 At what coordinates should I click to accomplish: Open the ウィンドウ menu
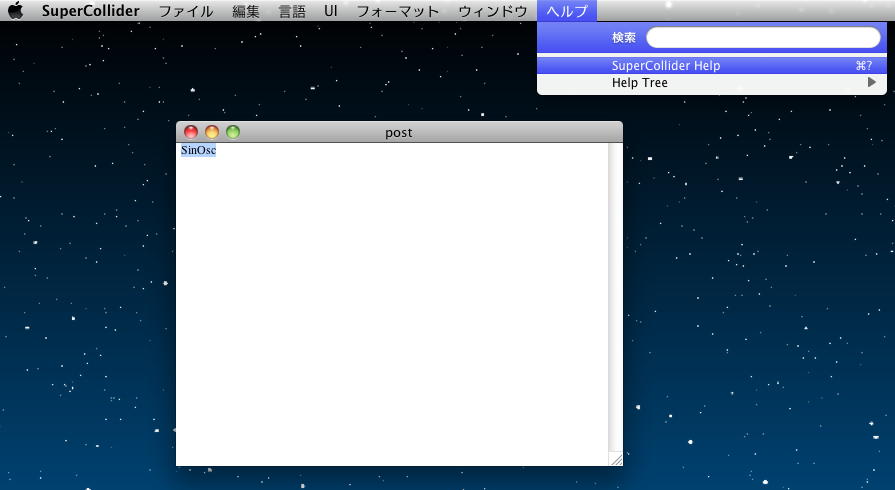pyautogui.click(x=493, y=11)
